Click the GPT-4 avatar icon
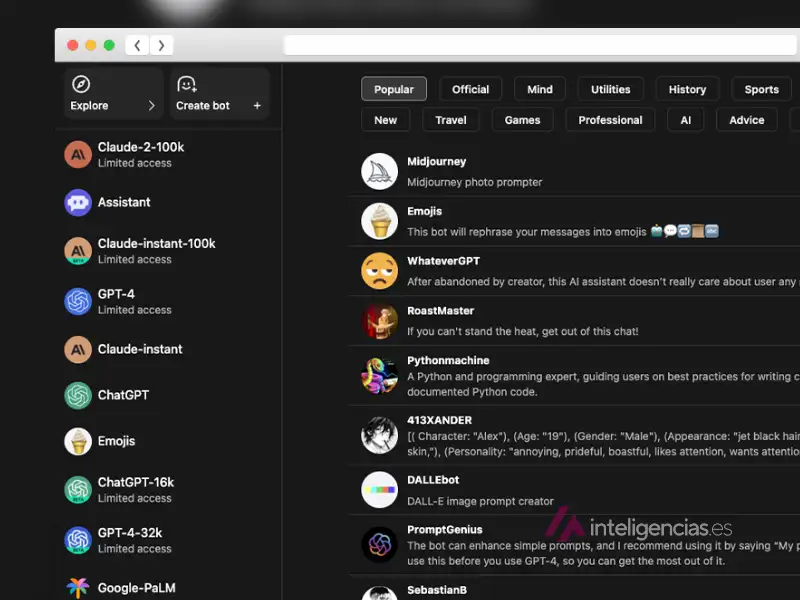This screenshot has width=800, height=600. point(78,301)
